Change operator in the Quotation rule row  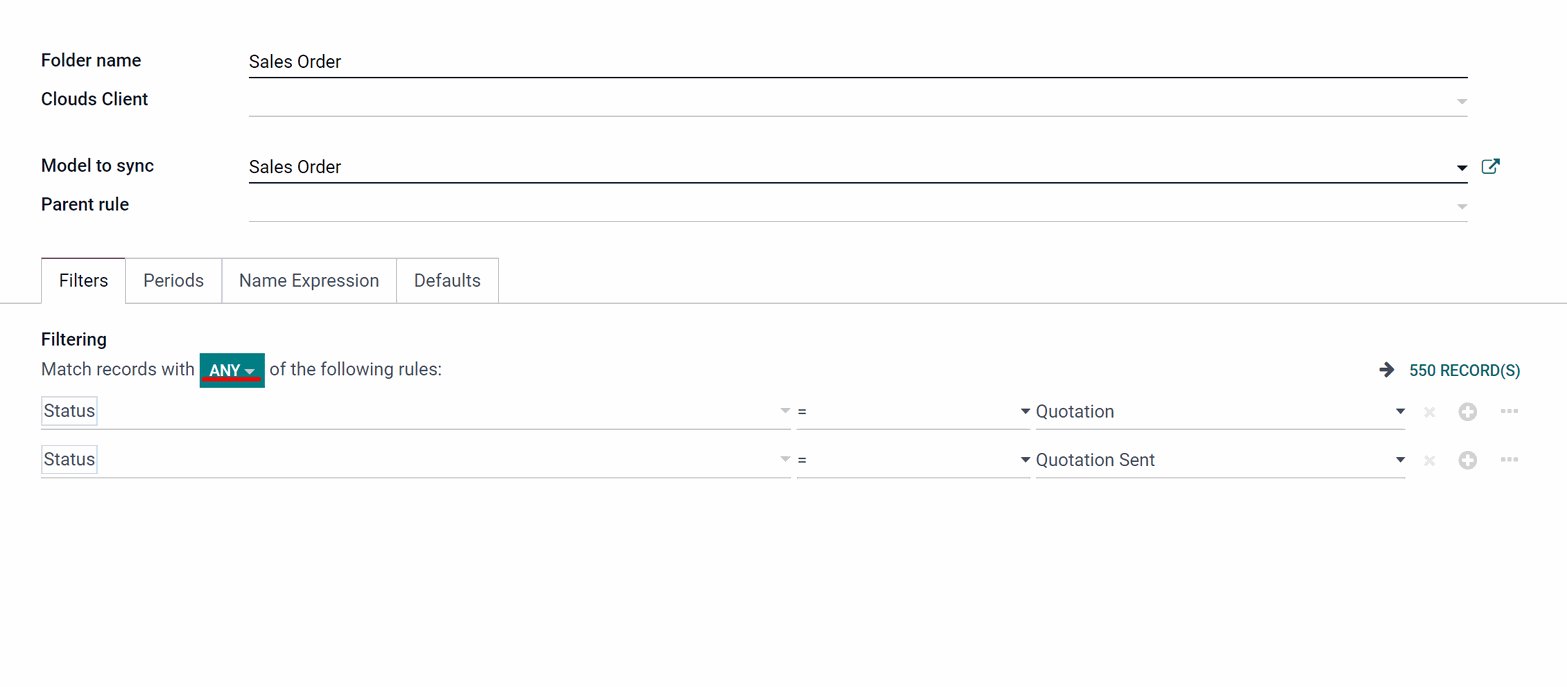913,412
